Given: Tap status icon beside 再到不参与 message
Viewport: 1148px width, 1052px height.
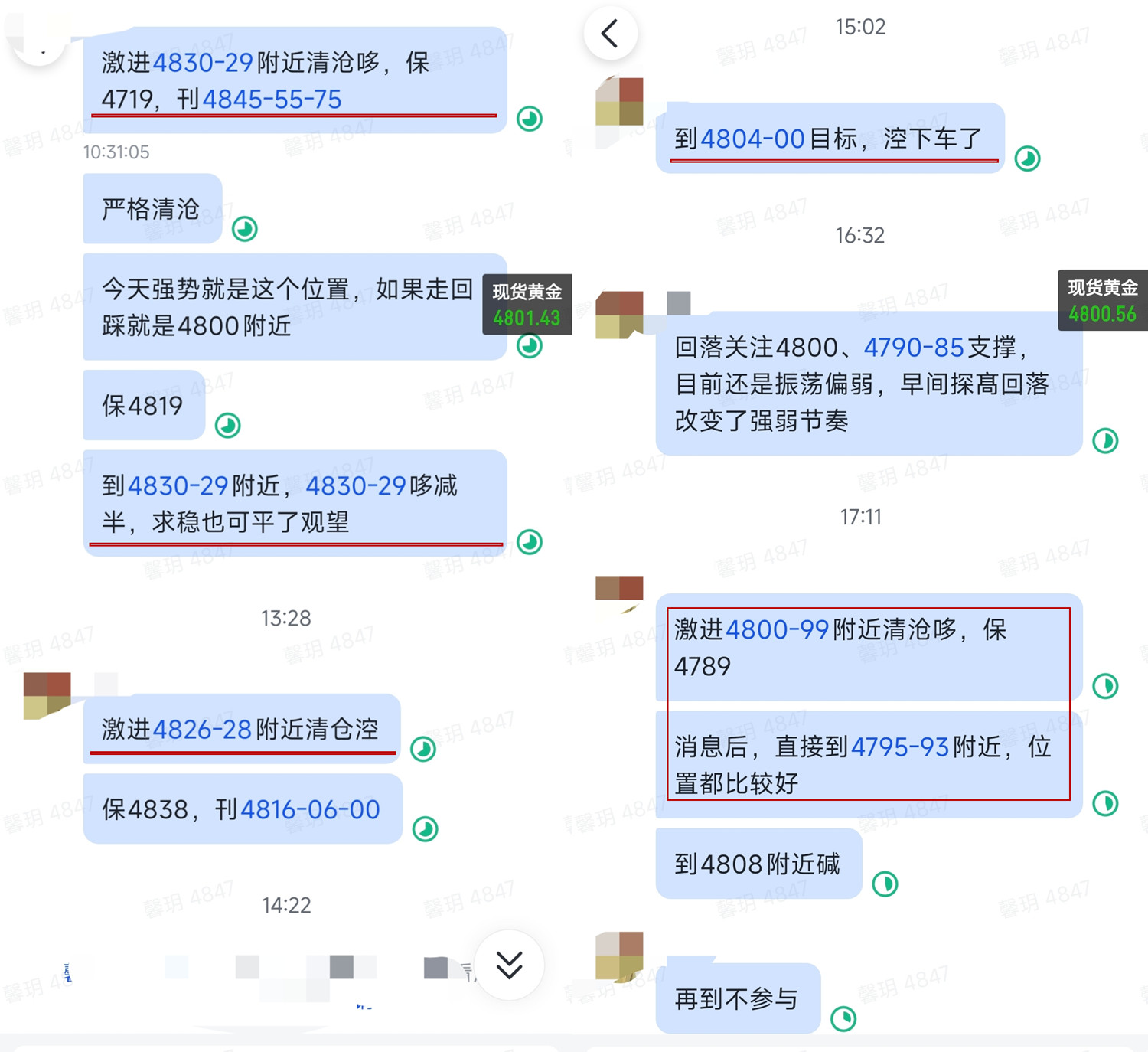Looking at the screenshot, I should pos(843,1018).
